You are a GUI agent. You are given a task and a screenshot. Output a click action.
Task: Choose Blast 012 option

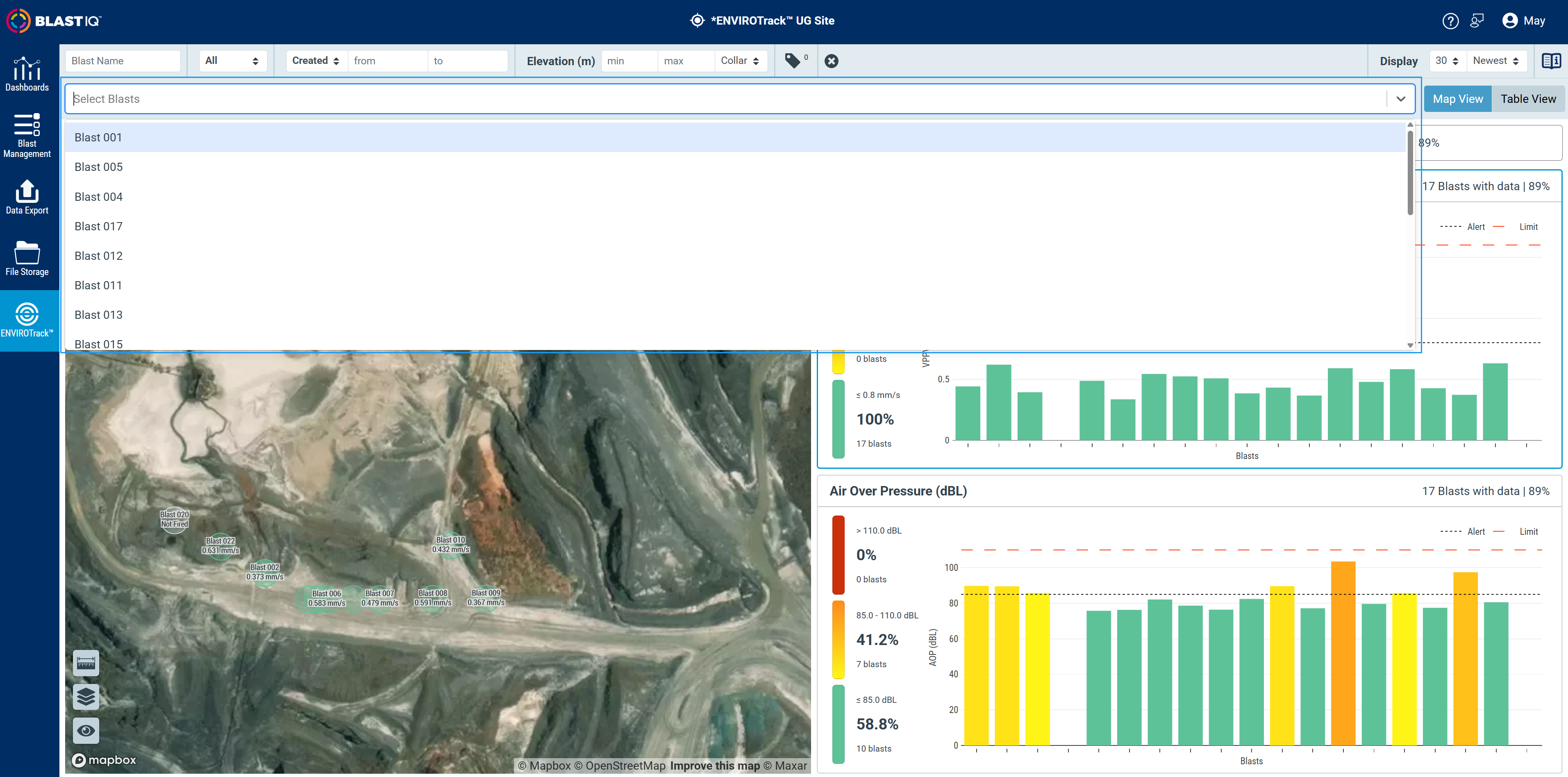pyautogui.click(x=735, y=256)
